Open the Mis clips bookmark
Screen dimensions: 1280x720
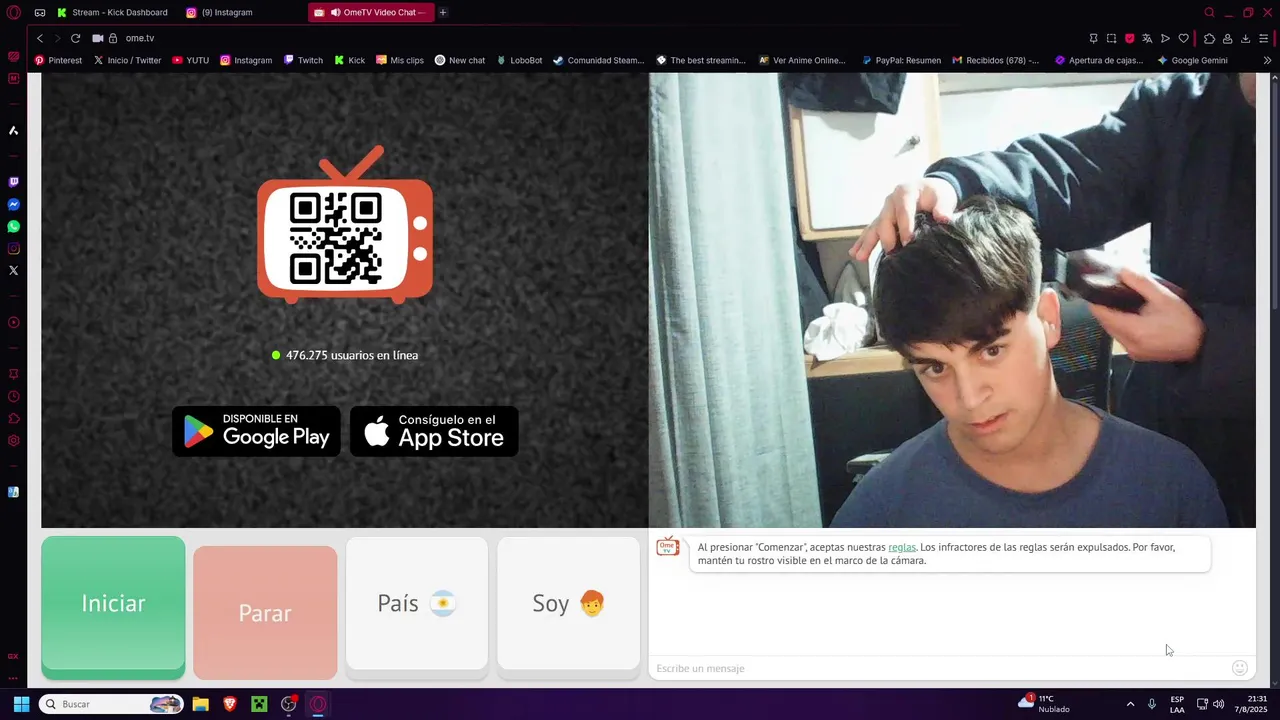point(399,60)
